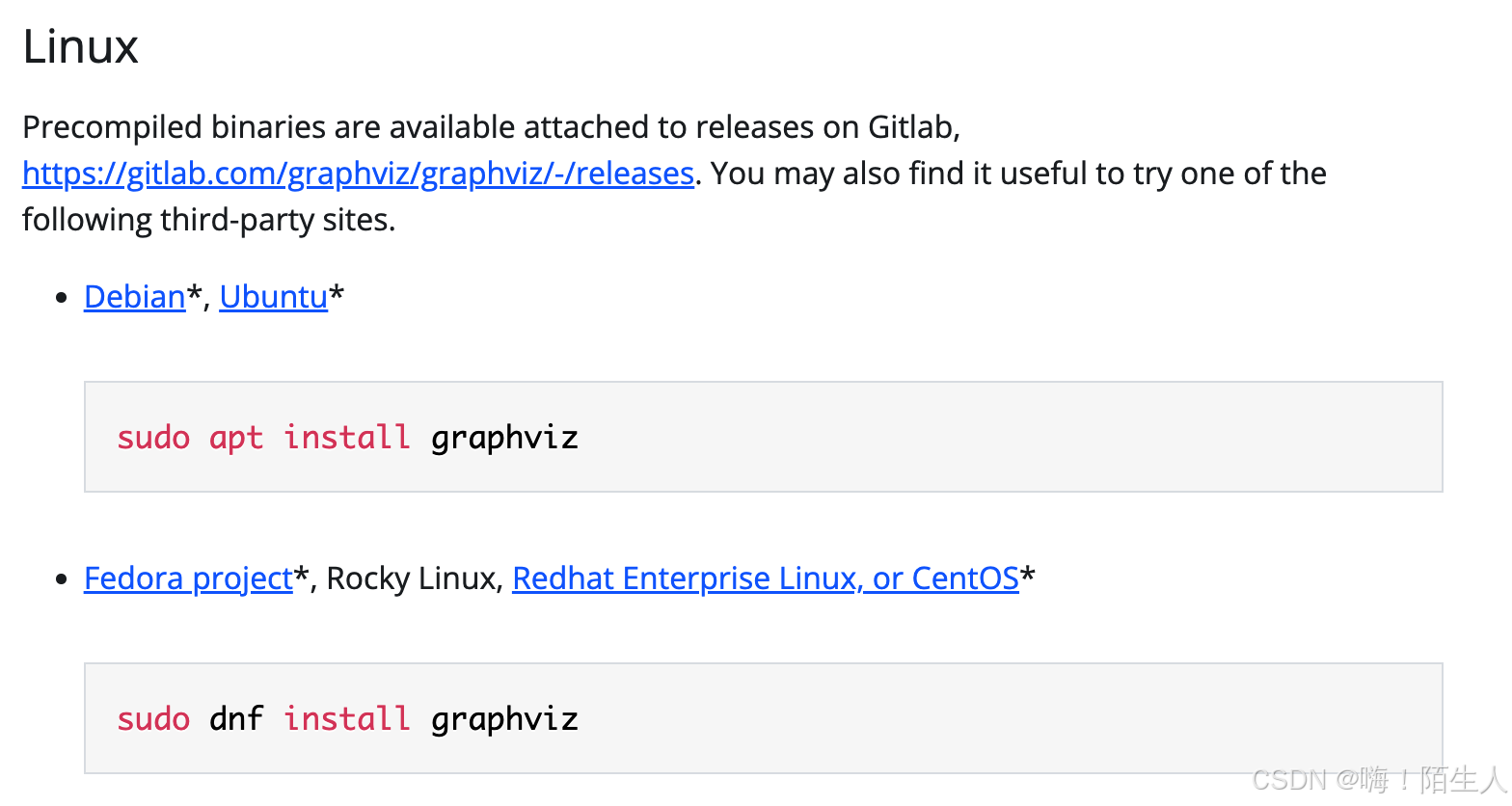The width and height of the screenshot is (1512, 806).
Task: Open Redhat Enterprise Linux, or CentOS link
Action: [x=765, y=578]
